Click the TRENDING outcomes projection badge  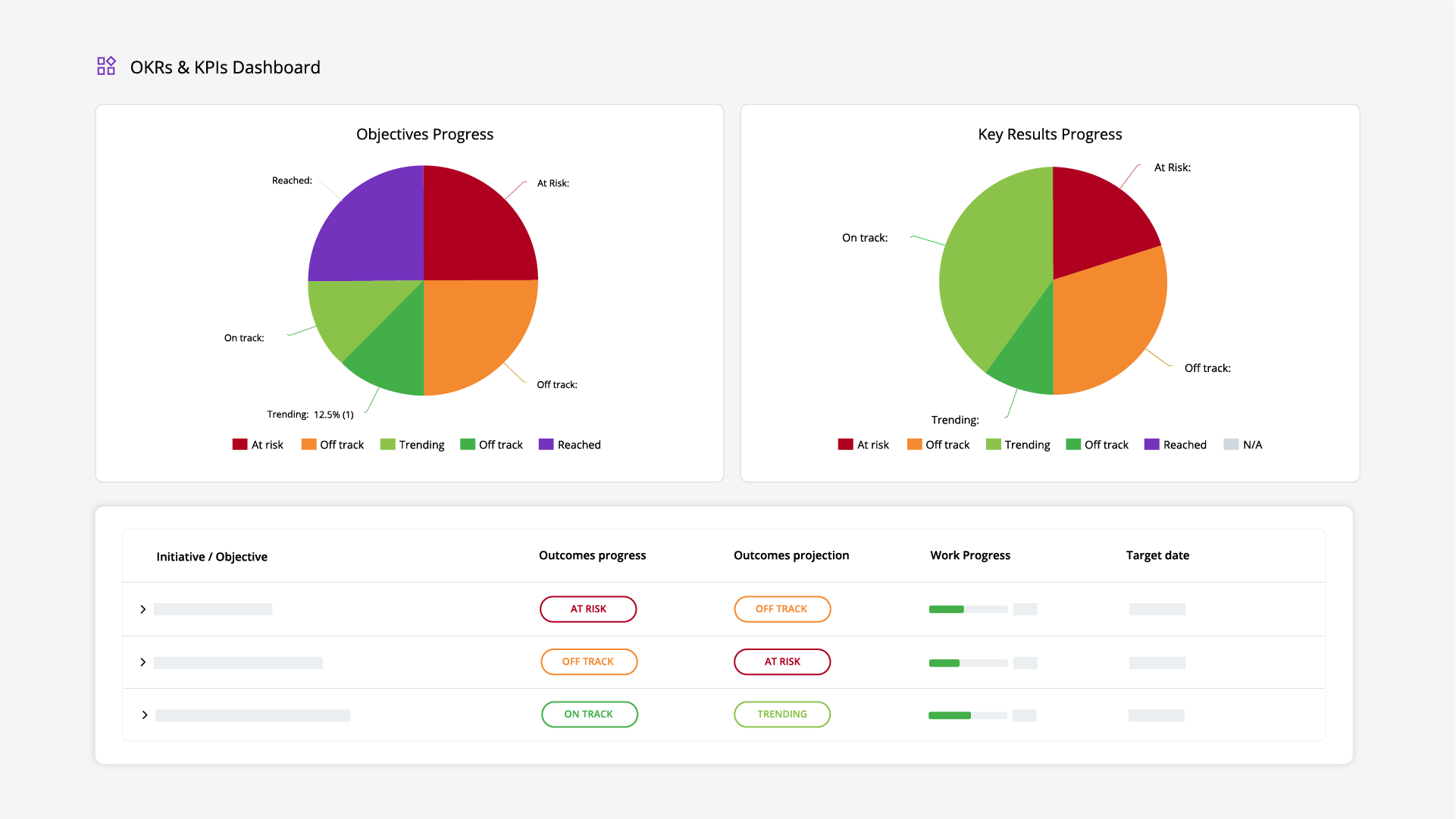781,714
